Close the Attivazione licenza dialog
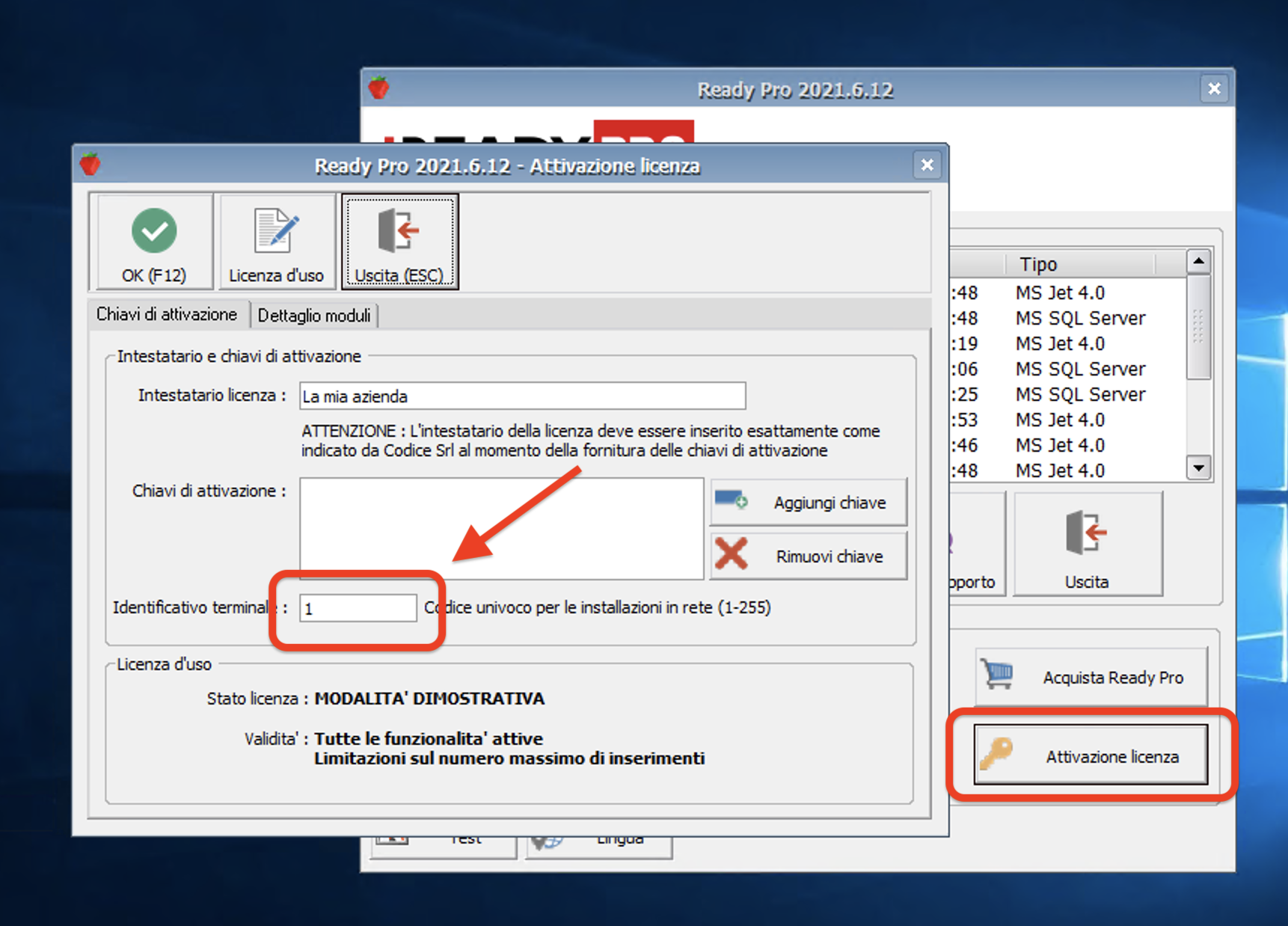 [927, 165]
